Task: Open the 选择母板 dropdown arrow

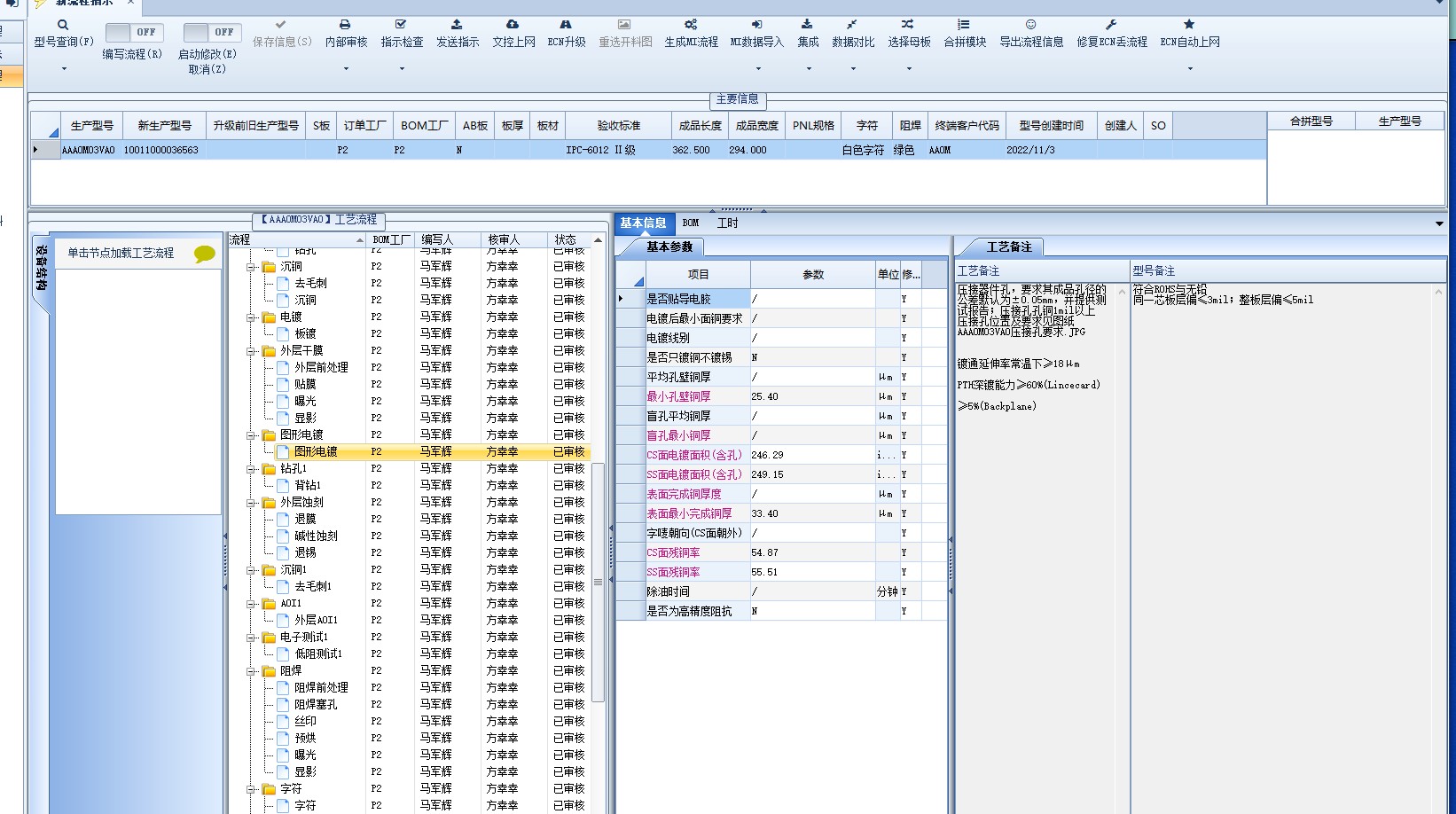Action: pyautogui.click(x=909, y=69)
